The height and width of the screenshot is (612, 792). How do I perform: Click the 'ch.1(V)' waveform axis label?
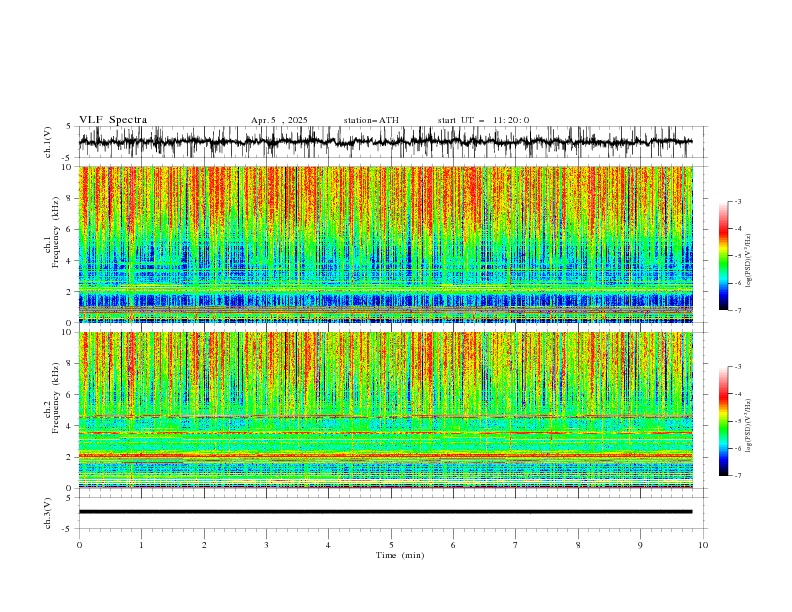tap(48, 142)
